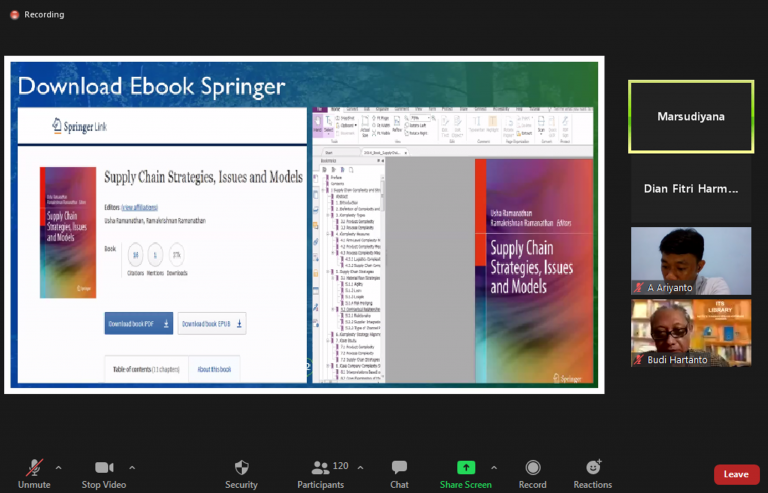Expand share options arrow beside Share Screen

(493, 467)
